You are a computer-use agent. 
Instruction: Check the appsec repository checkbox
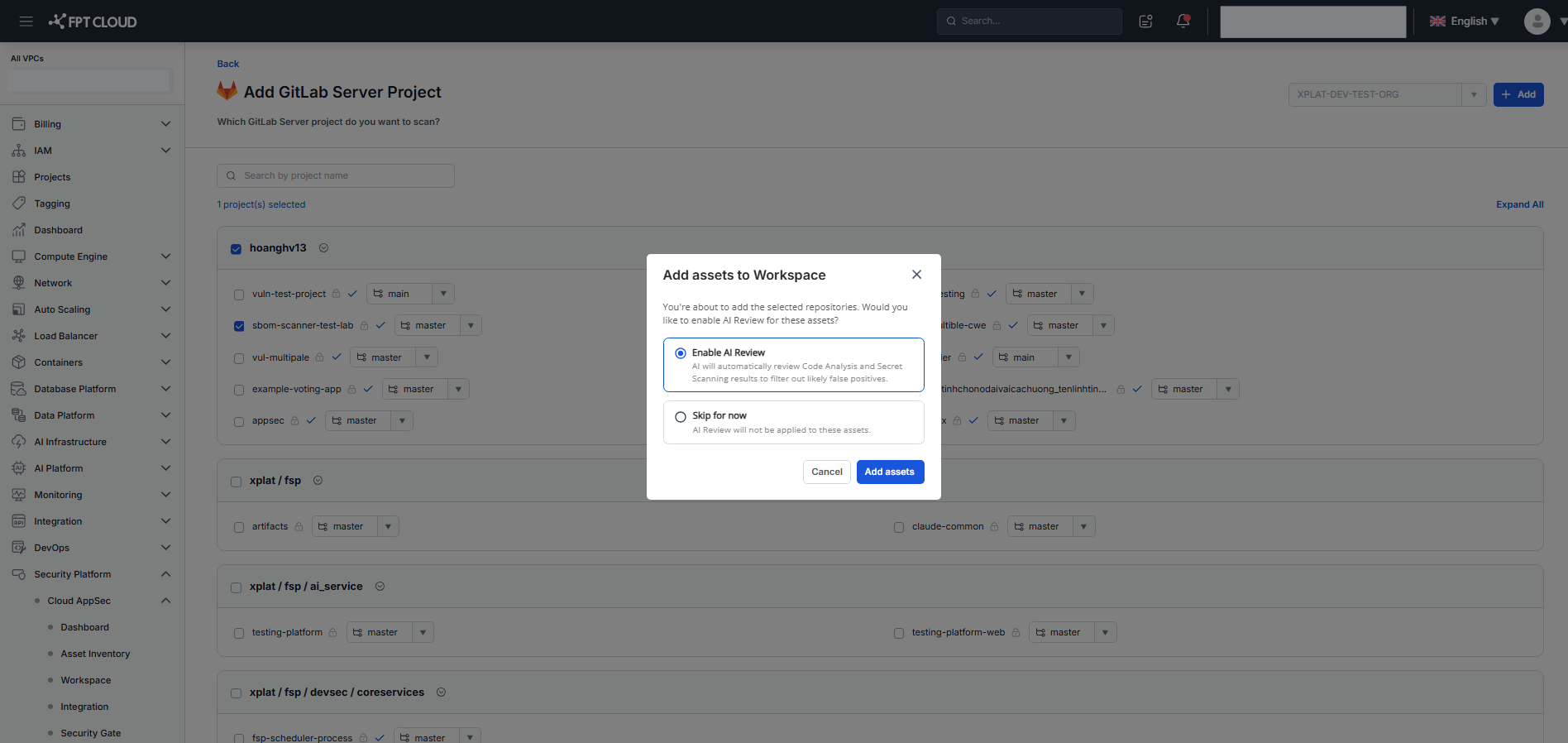tap(239, 422)
